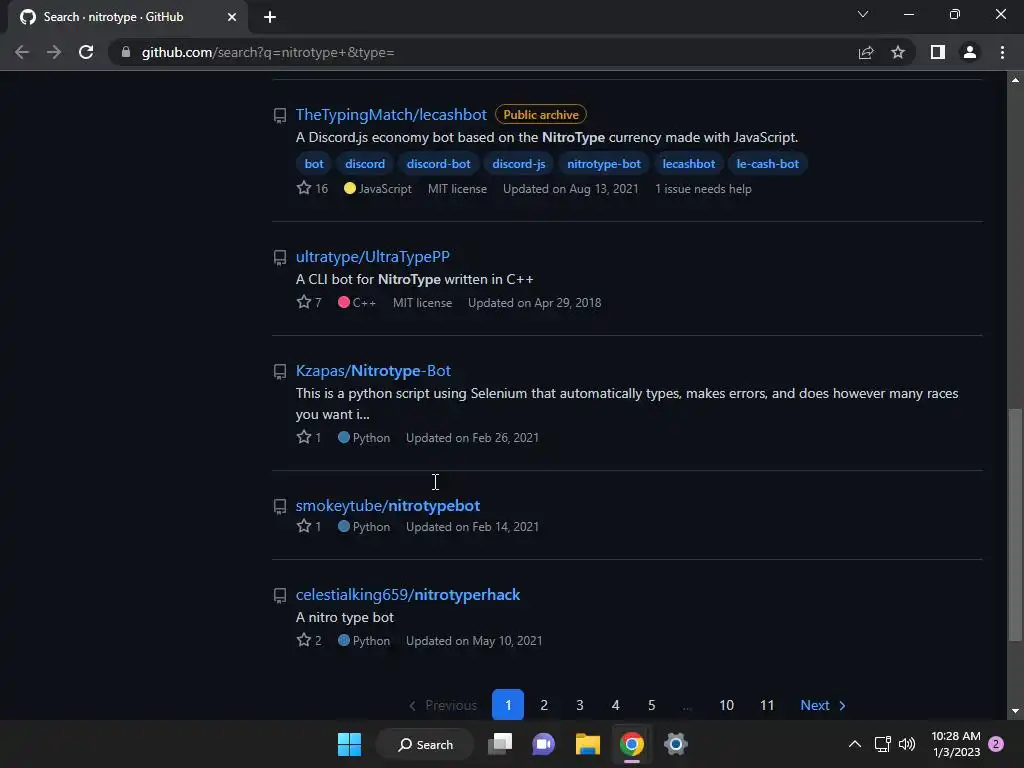Click 'Updated on Apr 29, 2018' text
The width and height of the screenshot is (1024, 768).
tap(534, 302)
